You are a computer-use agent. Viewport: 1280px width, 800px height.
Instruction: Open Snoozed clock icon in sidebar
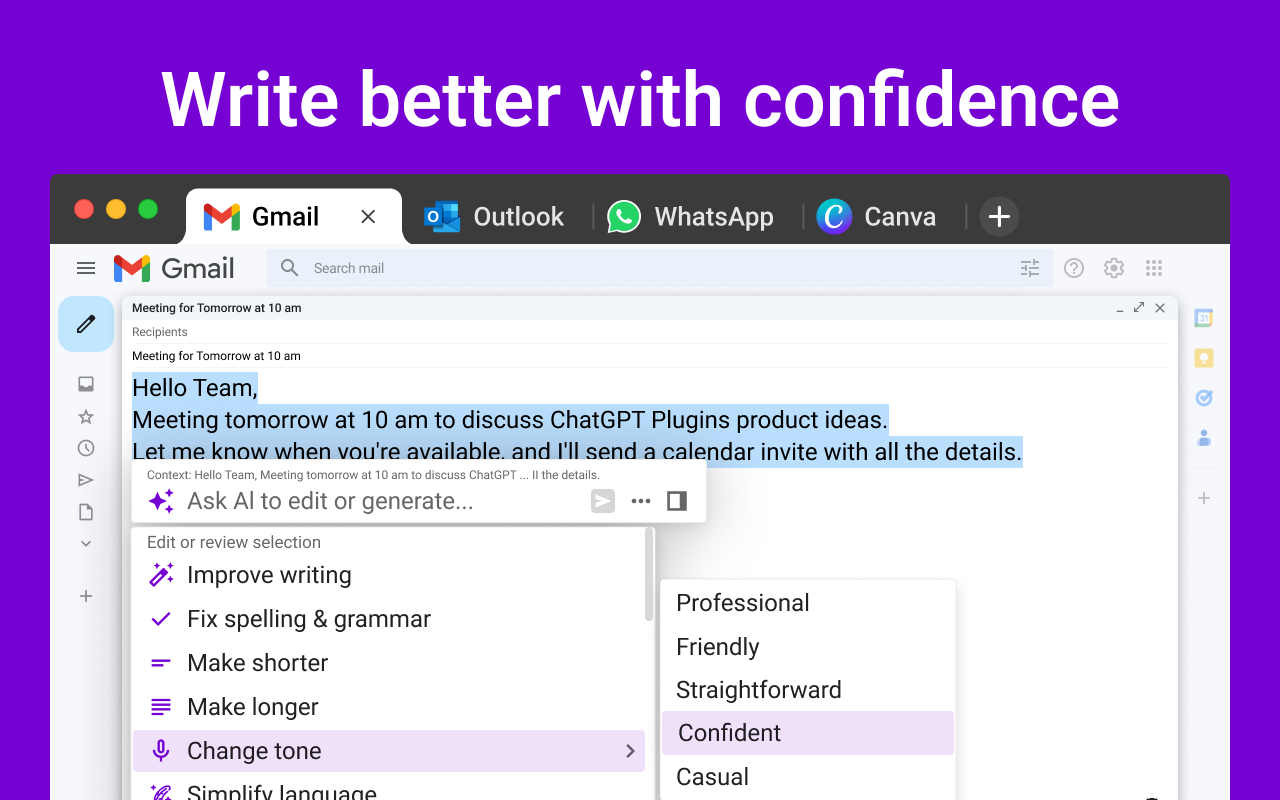86,448
